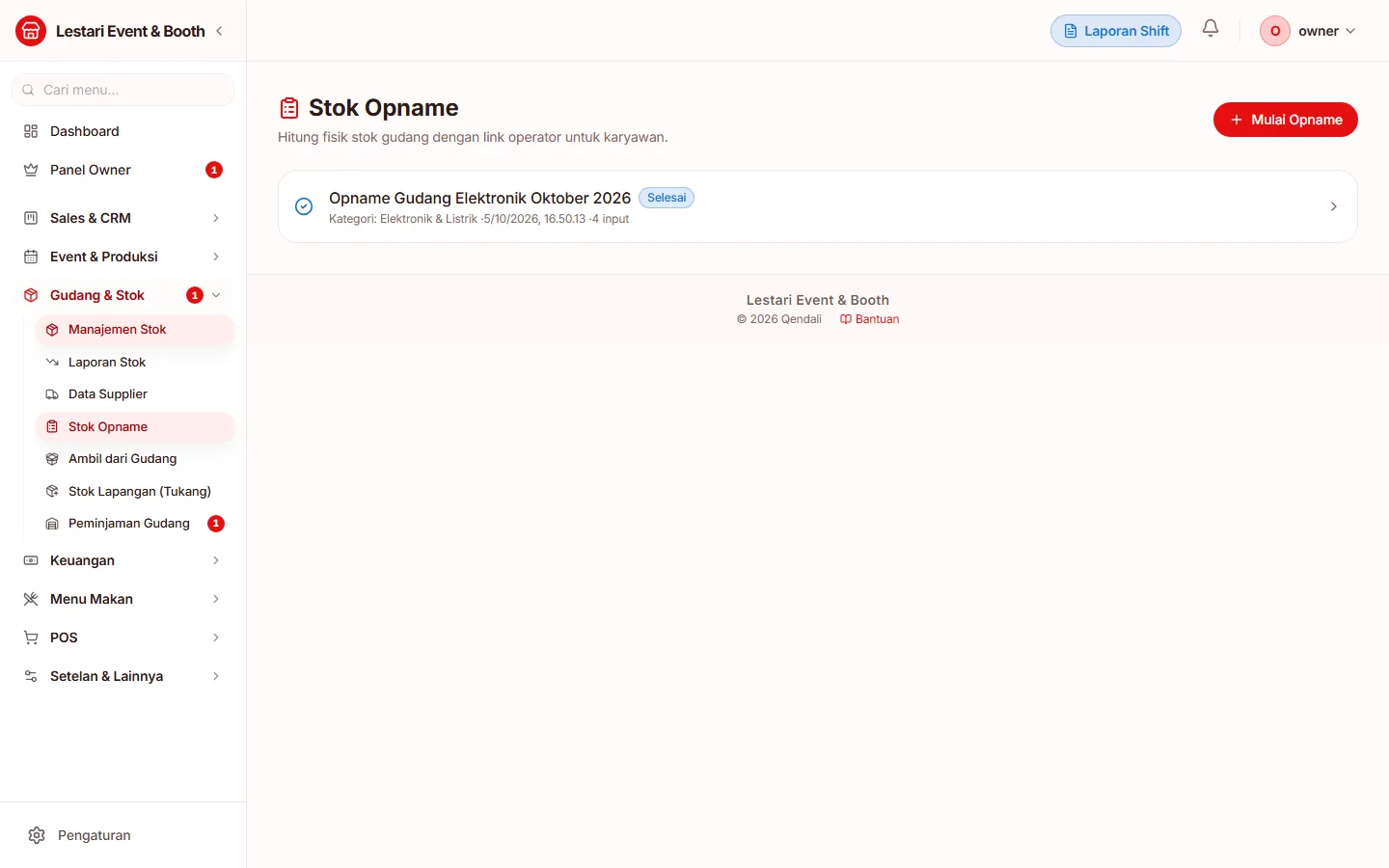
Task: Click the Pengaturan gear icon
Action: (x=37, y=835)
